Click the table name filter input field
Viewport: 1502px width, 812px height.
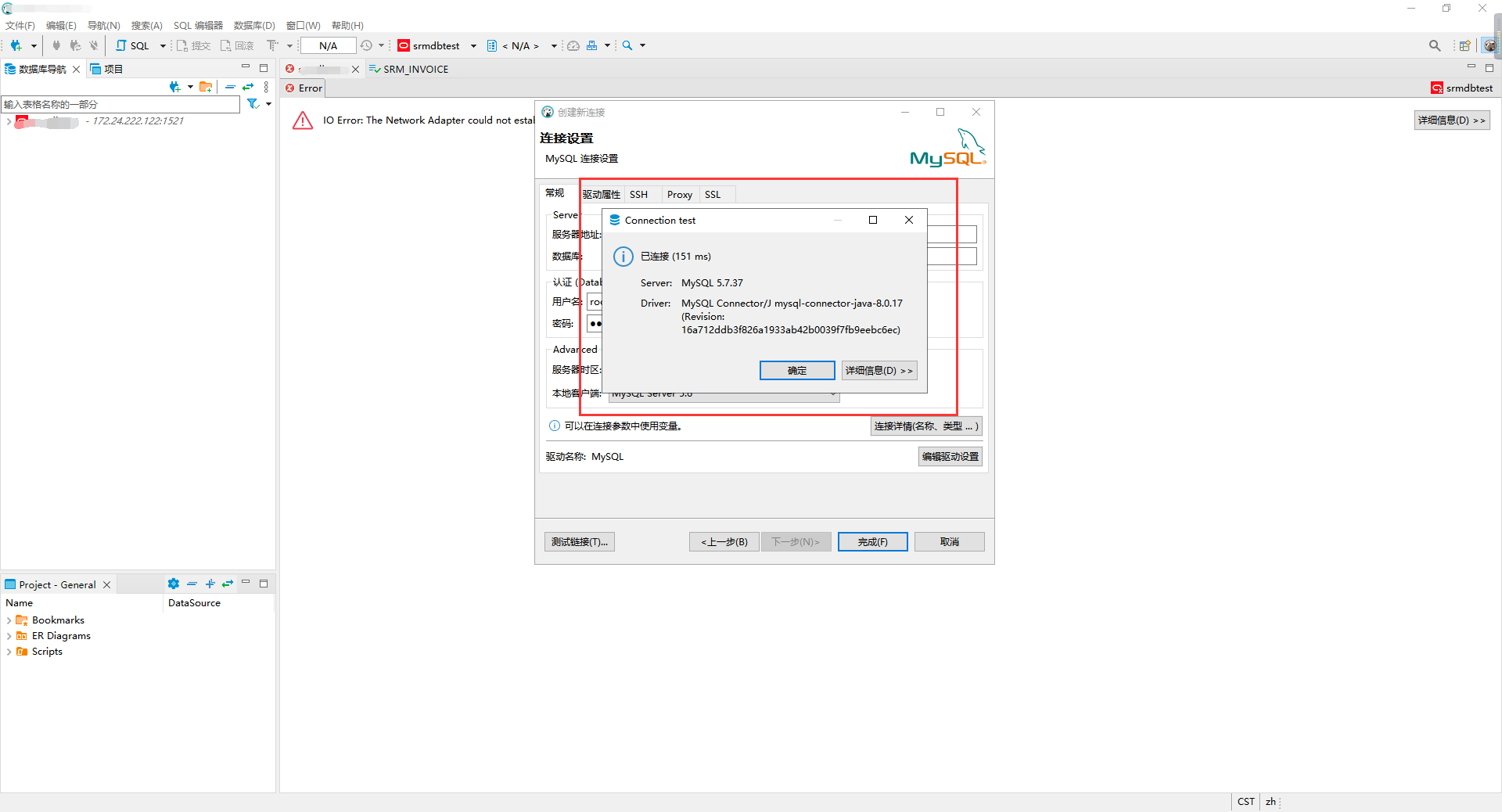click(117, 104)
